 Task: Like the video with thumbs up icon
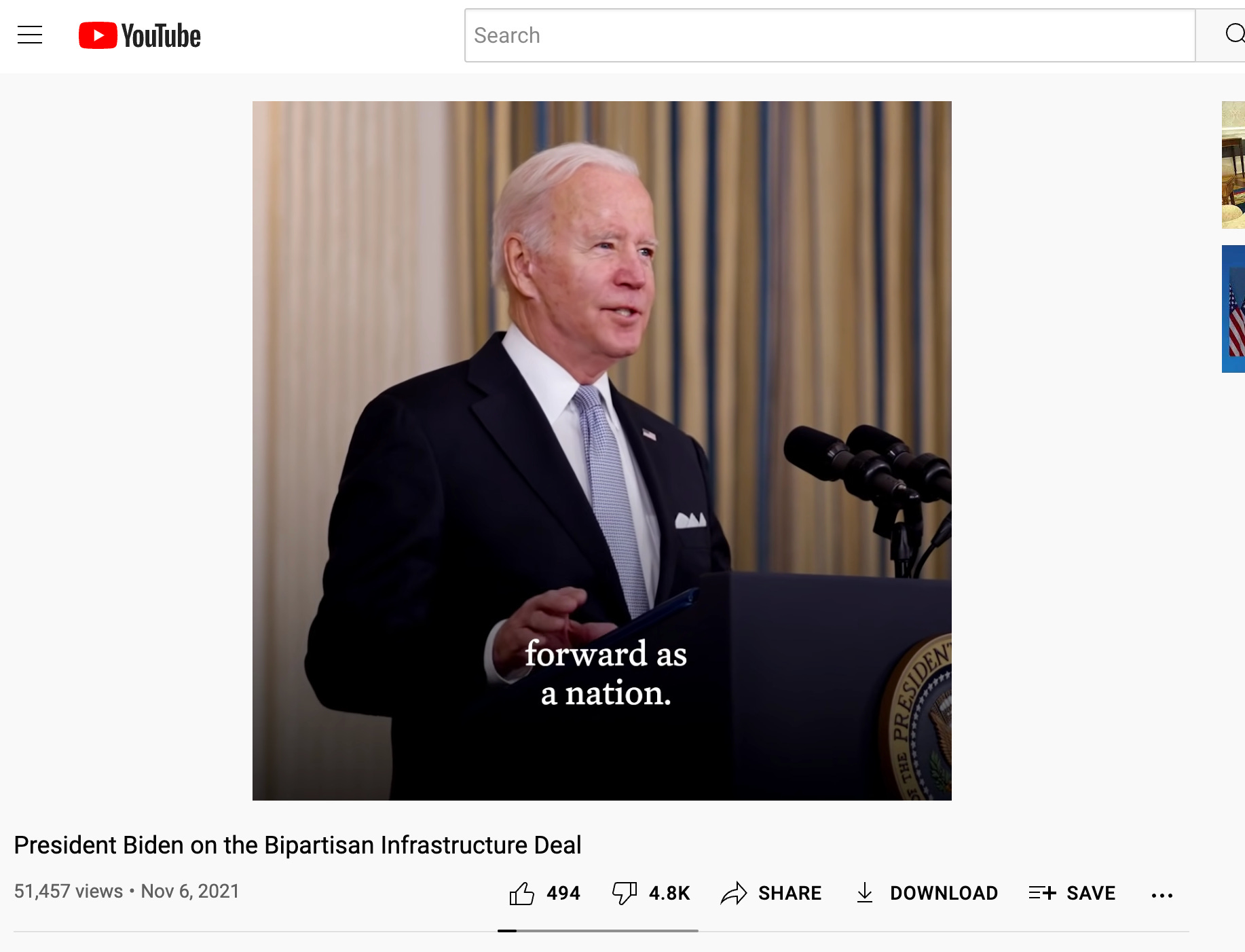click(x=521, y=894)
